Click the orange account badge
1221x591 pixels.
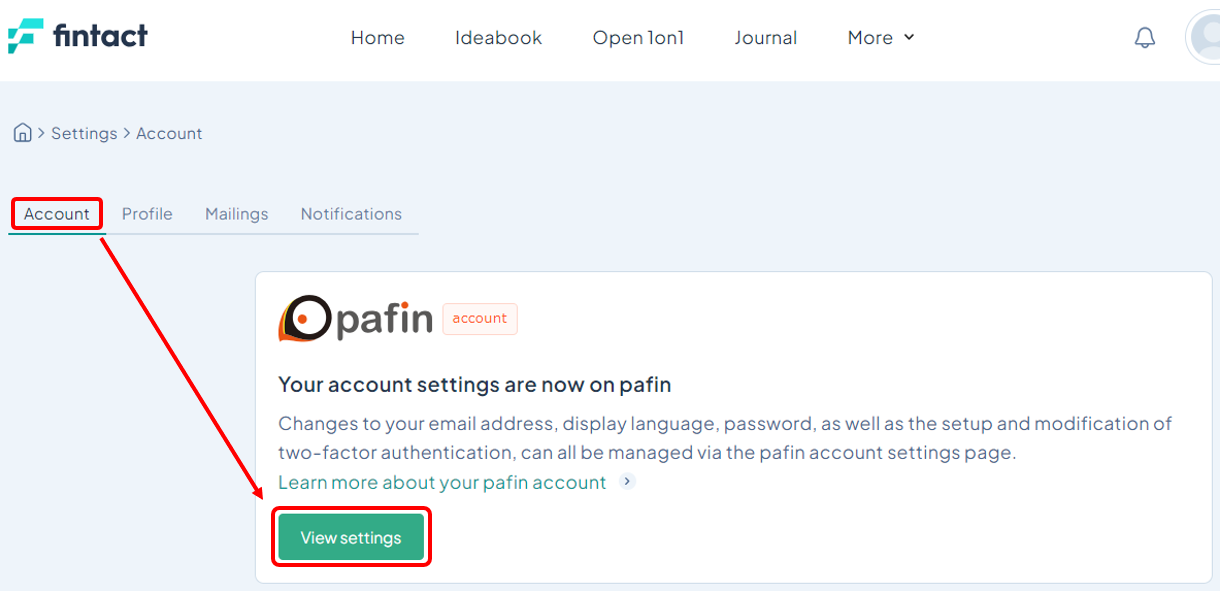pyautogui.click(x=480, y=319)
